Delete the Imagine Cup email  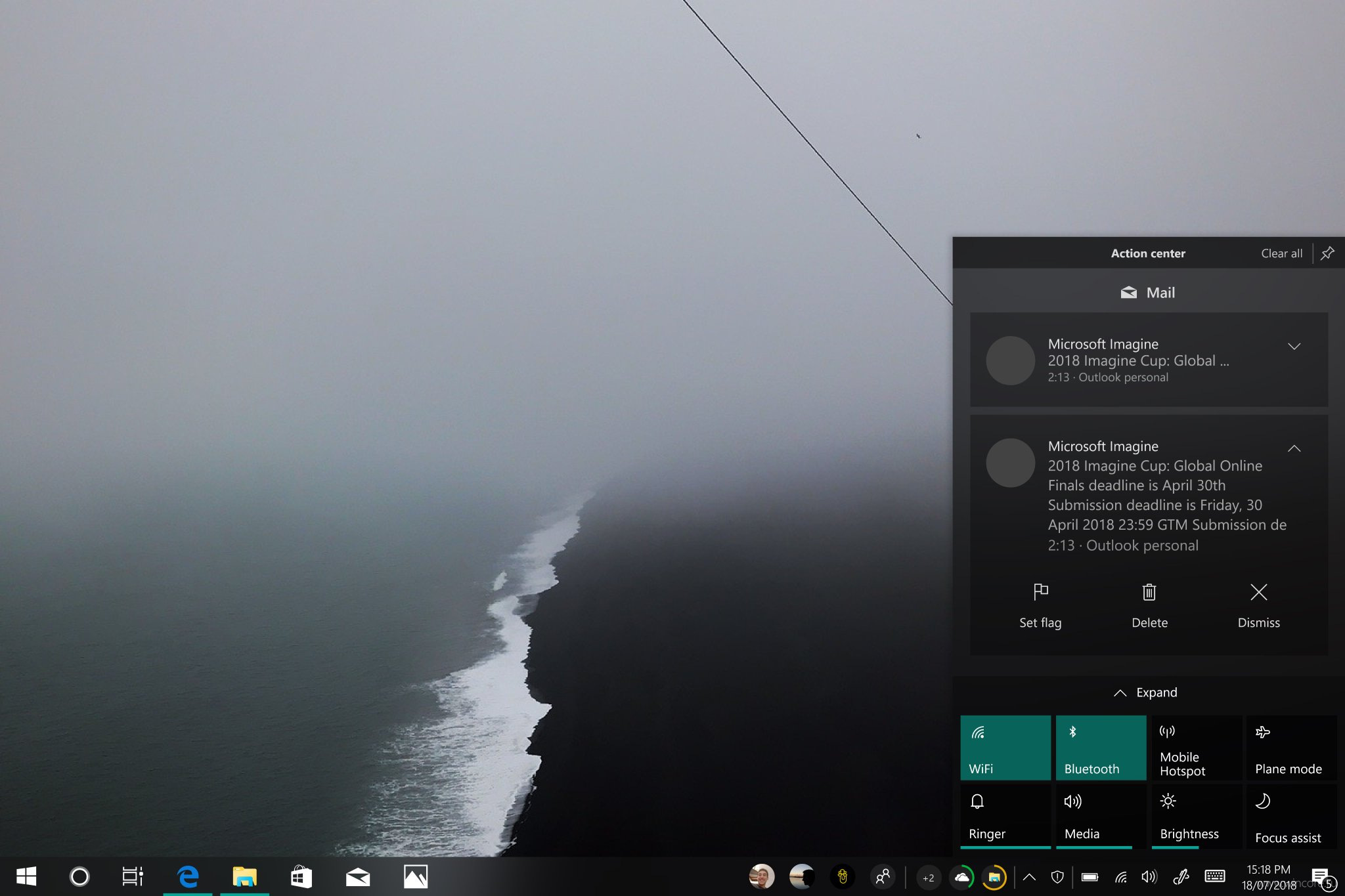point(1149,605)
